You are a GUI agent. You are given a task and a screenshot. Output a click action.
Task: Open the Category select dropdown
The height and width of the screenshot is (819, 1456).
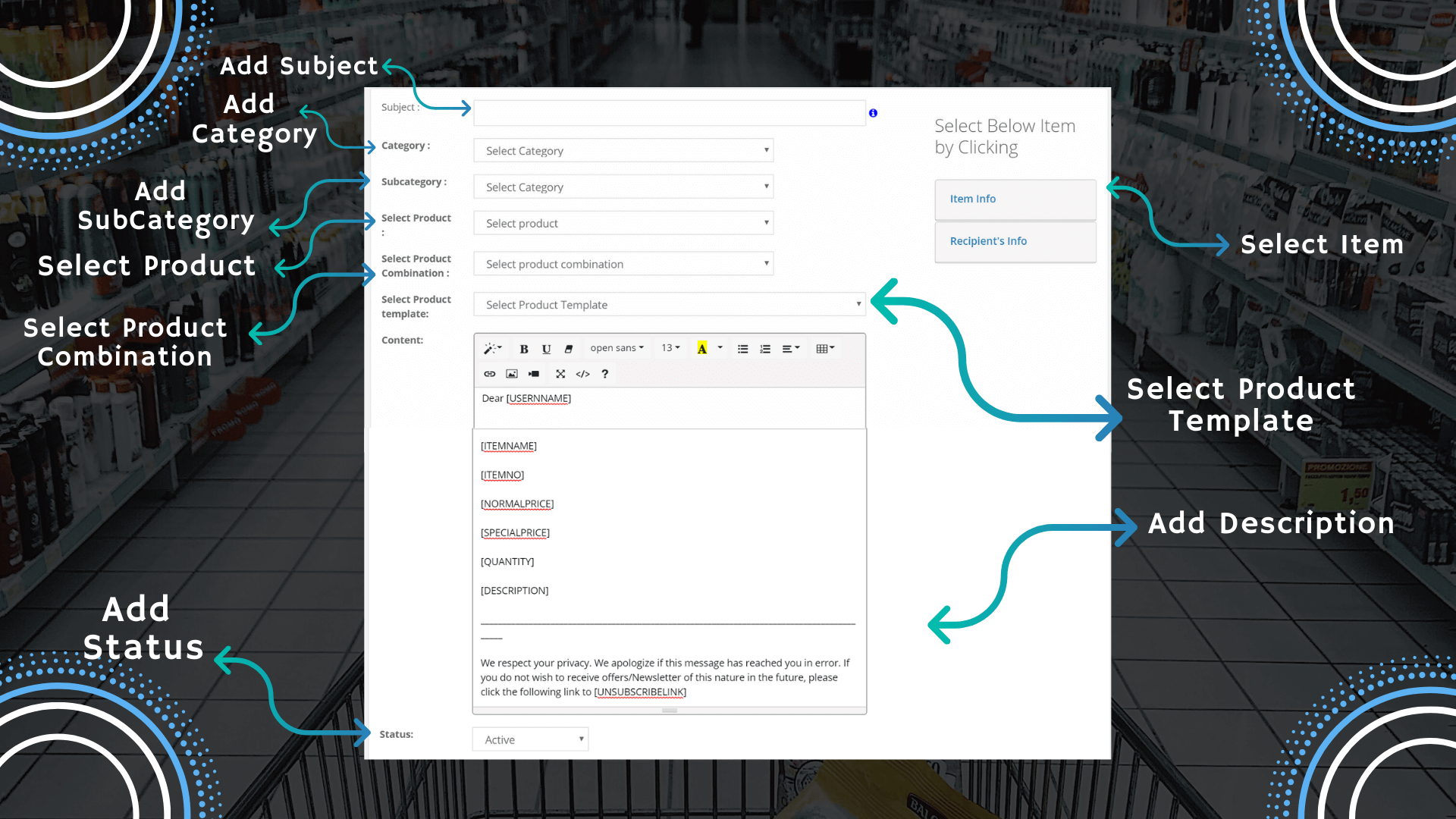[623, 150]
